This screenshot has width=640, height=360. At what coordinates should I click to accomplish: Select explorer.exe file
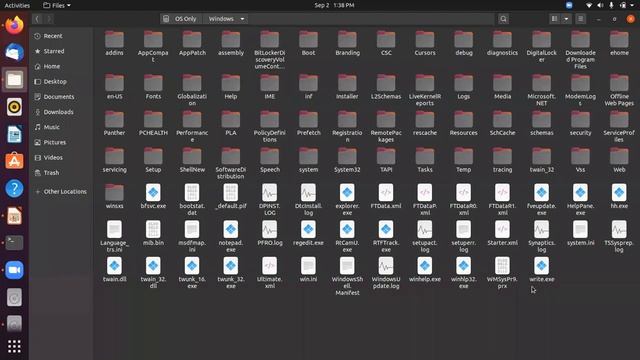coord(347,200)
